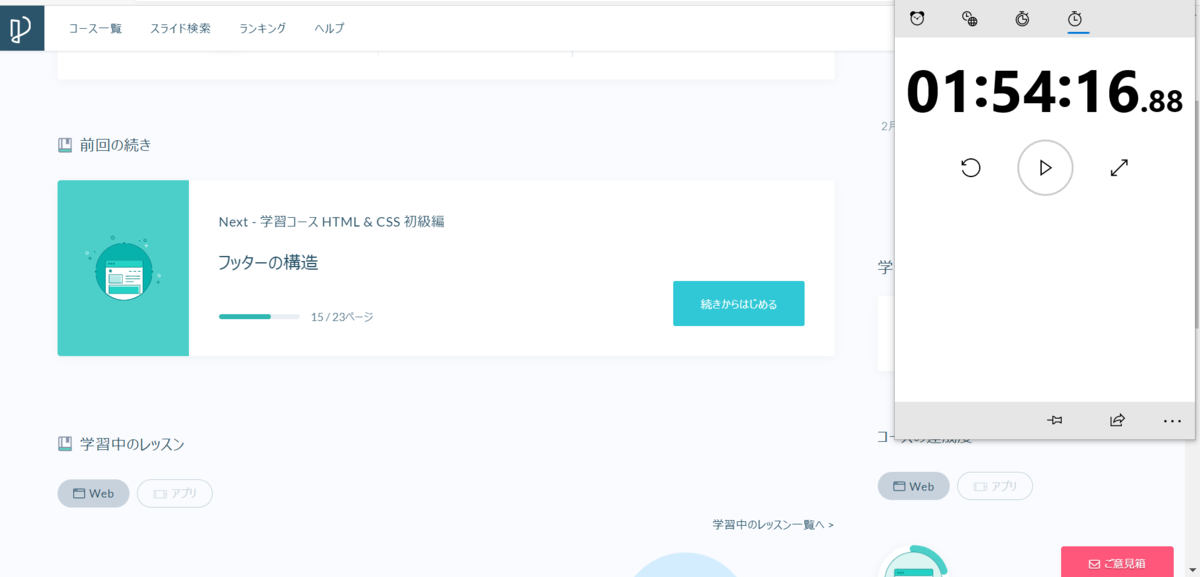Select ランキング in the navigation bar
The height and width of the screenshot is (577, 1200).
click(x=262, y=29)
